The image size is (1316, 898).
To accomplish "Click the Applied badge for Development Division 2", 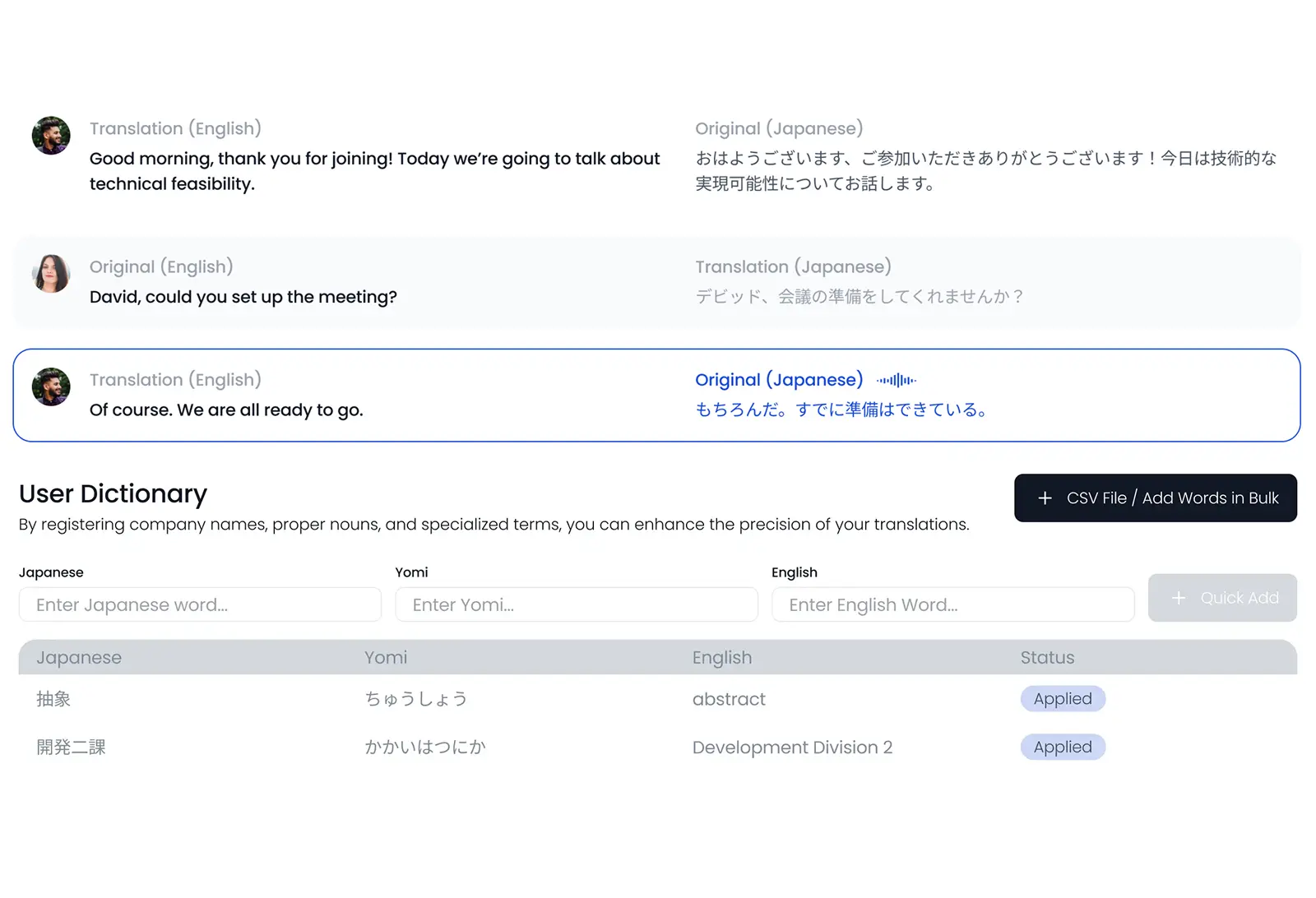I will (1063, 748).
